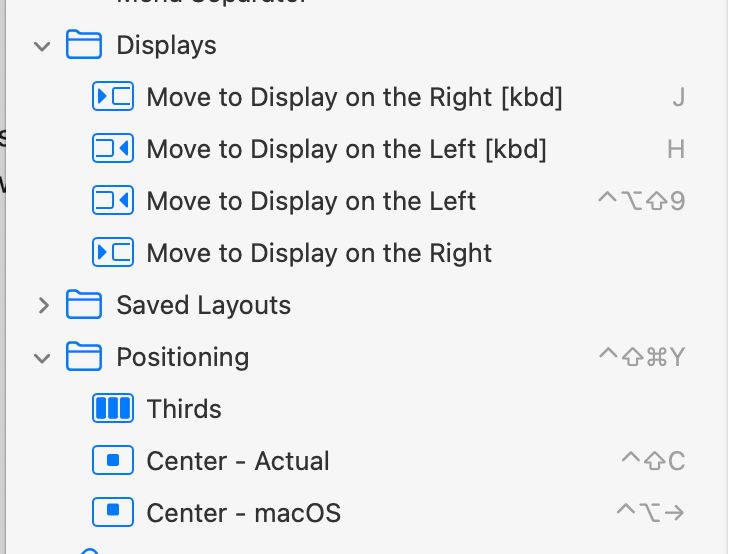Select Center - macOS text label
Screen dimensions: 730x554
point(243,513)
